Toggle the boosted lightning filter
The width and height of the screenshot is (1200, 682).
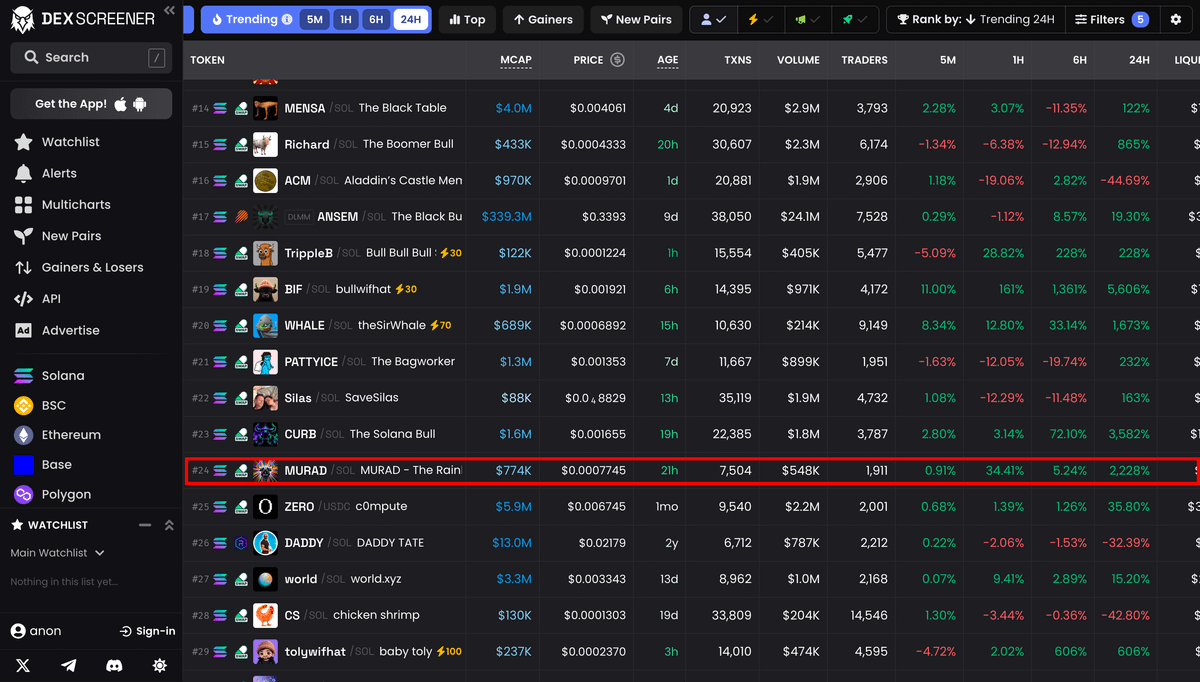pyautogui.click(x=761, y=19)
